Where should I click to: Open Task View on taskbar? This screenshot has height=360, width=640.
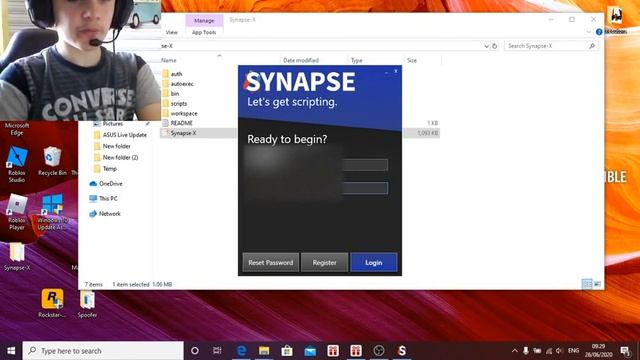pyautogui.click(x=217, y=351)
